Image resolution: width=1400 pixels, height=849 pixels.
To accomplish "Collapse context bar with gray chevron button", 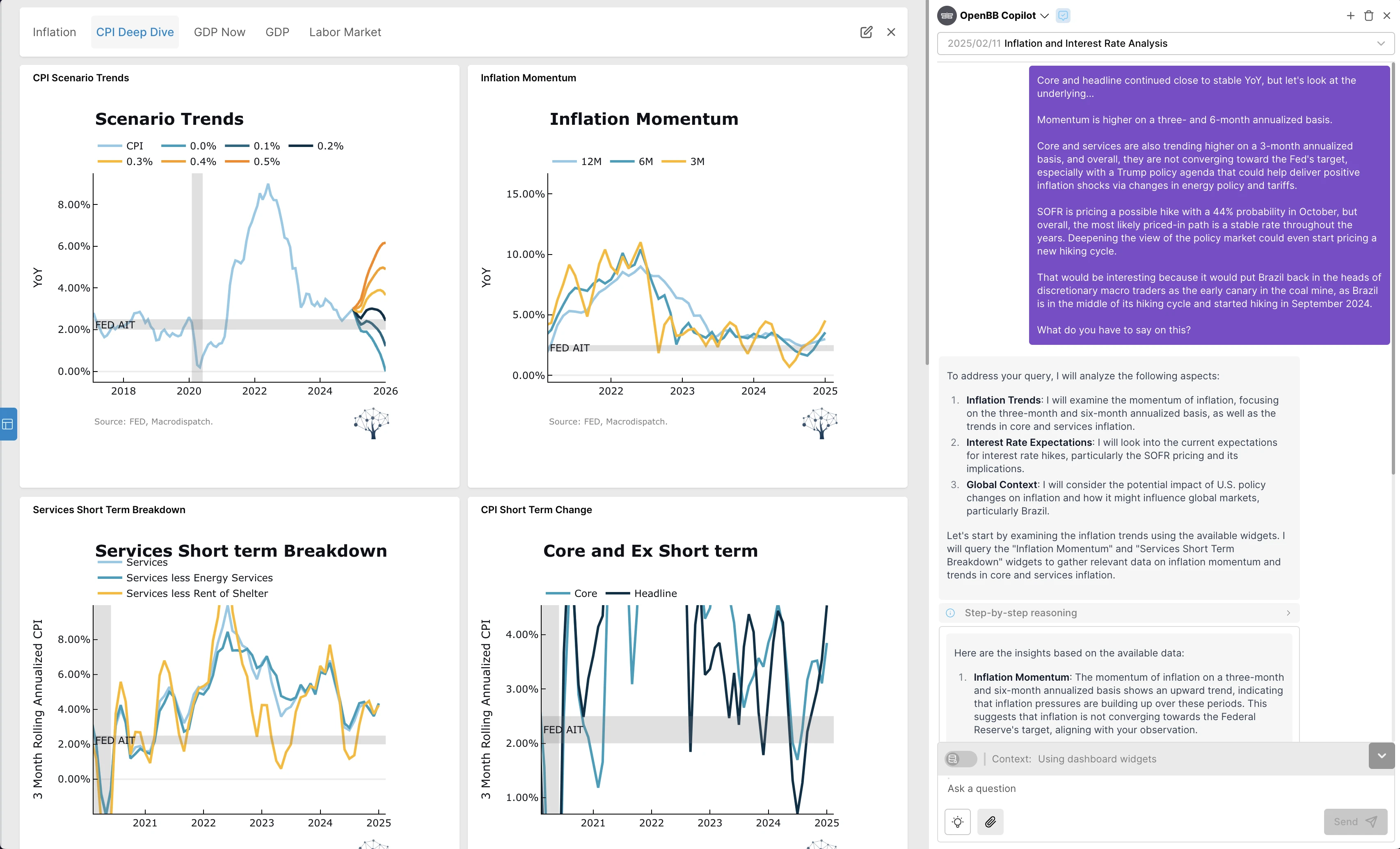I will click(1381, 756).
